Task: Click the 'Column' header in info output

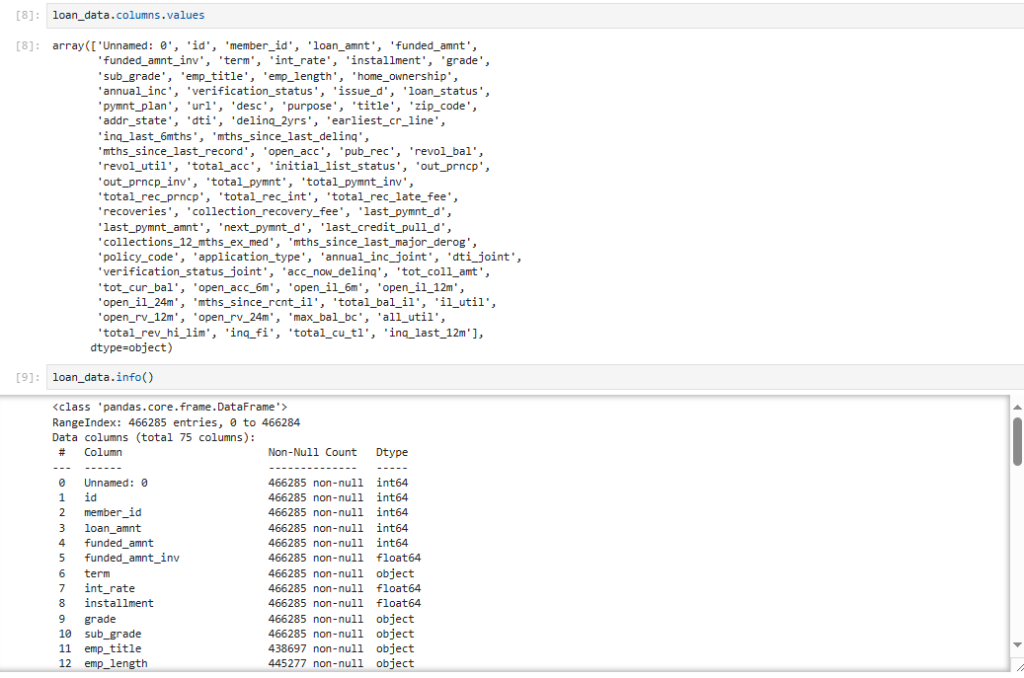Action: [103, 452]
